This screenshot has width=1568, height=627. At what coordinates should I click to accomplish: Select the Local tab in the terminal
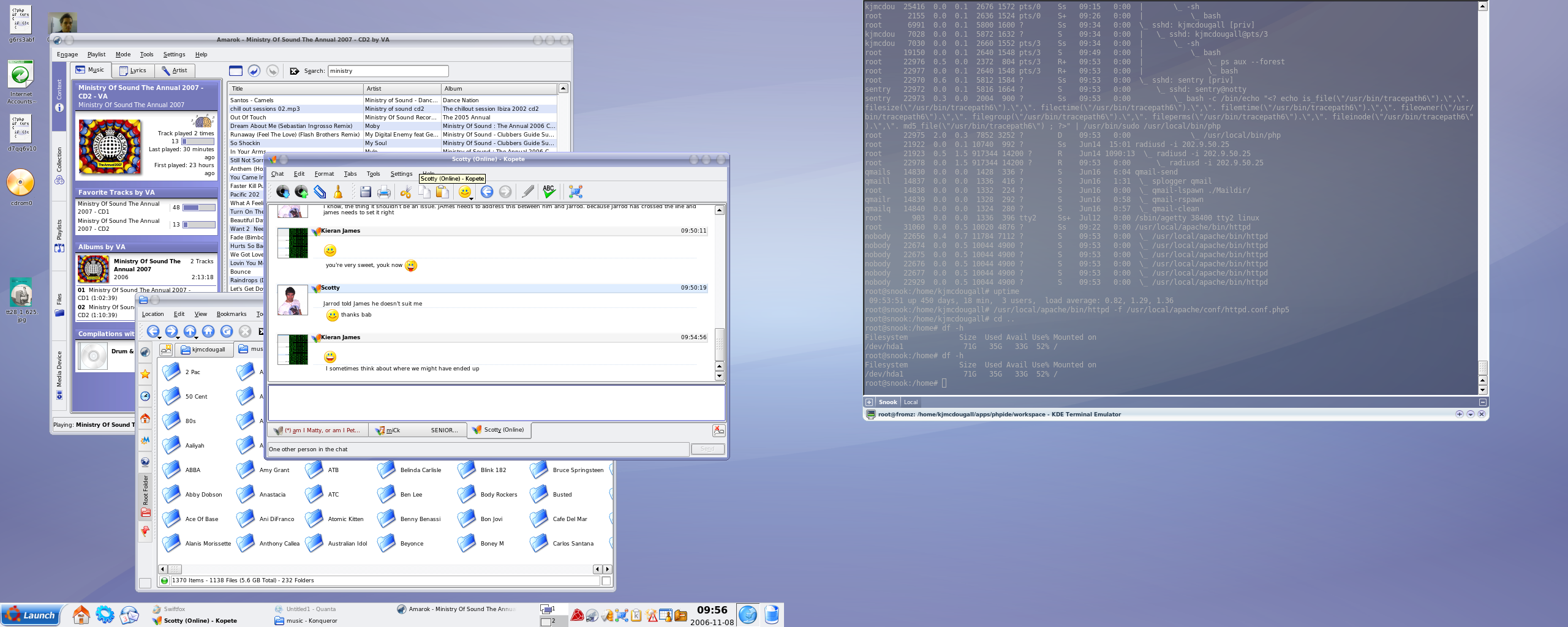point(911,402)
